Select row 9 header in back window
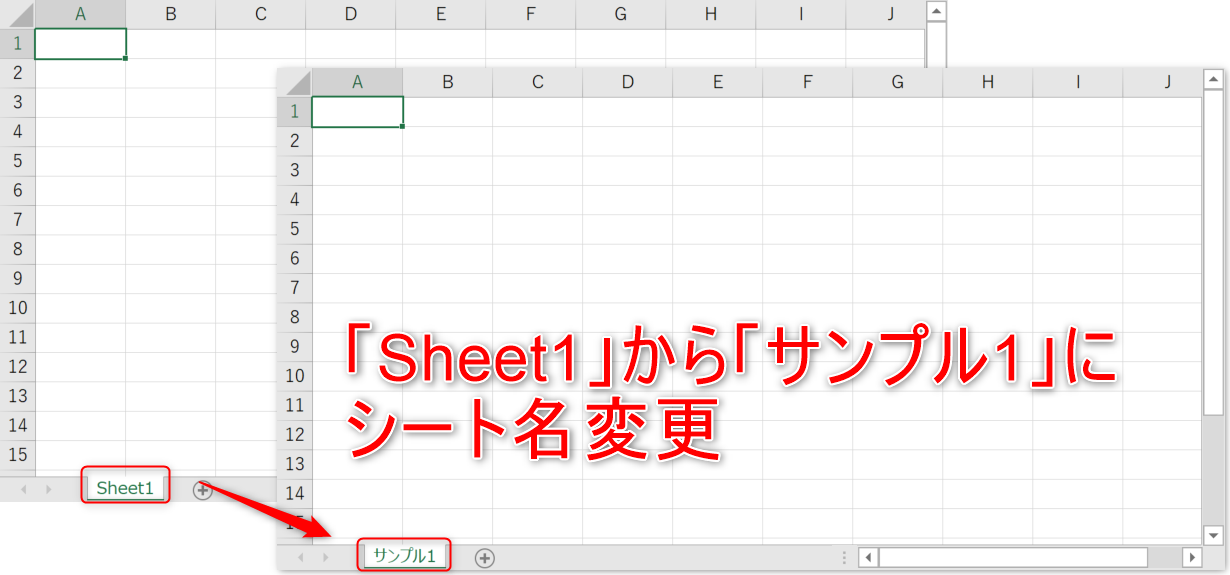The height and width of the screenshot is (575, 1230). tap(17, 279)
